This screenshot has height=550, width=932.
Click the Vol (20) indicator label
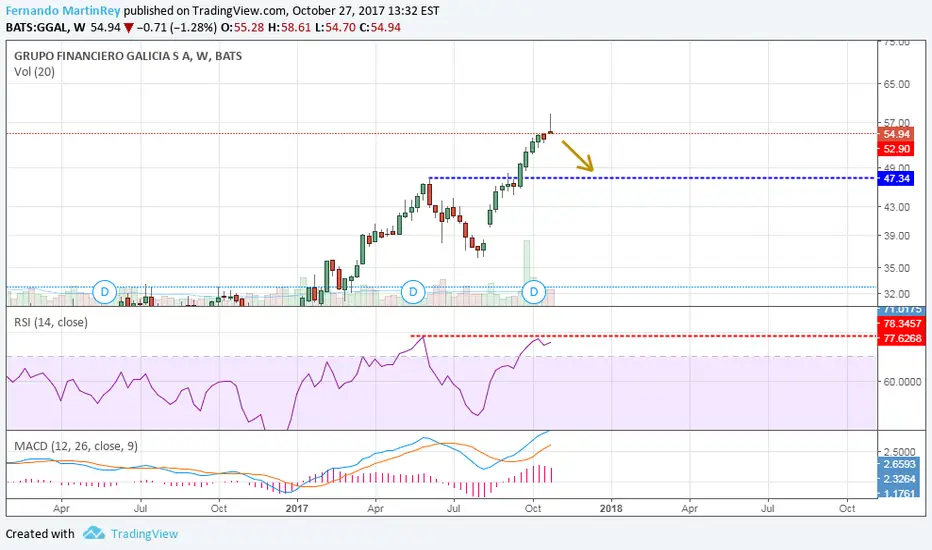click(34, 72)
